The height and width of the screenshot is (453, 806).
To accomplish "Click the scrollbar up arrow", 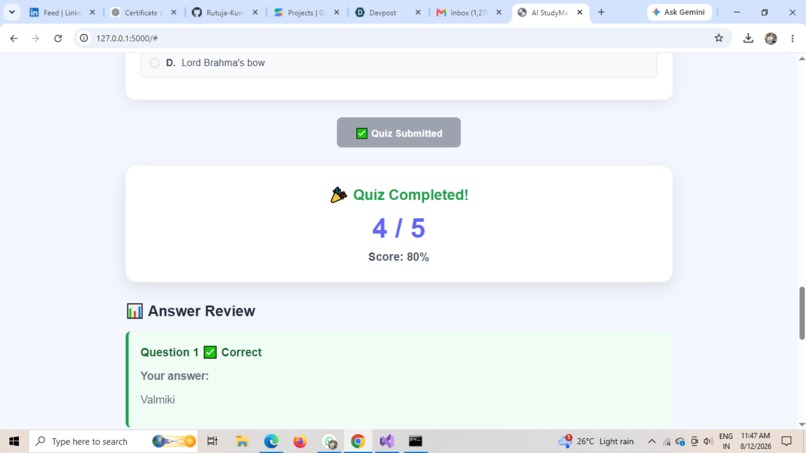I will tap(801, 59).
